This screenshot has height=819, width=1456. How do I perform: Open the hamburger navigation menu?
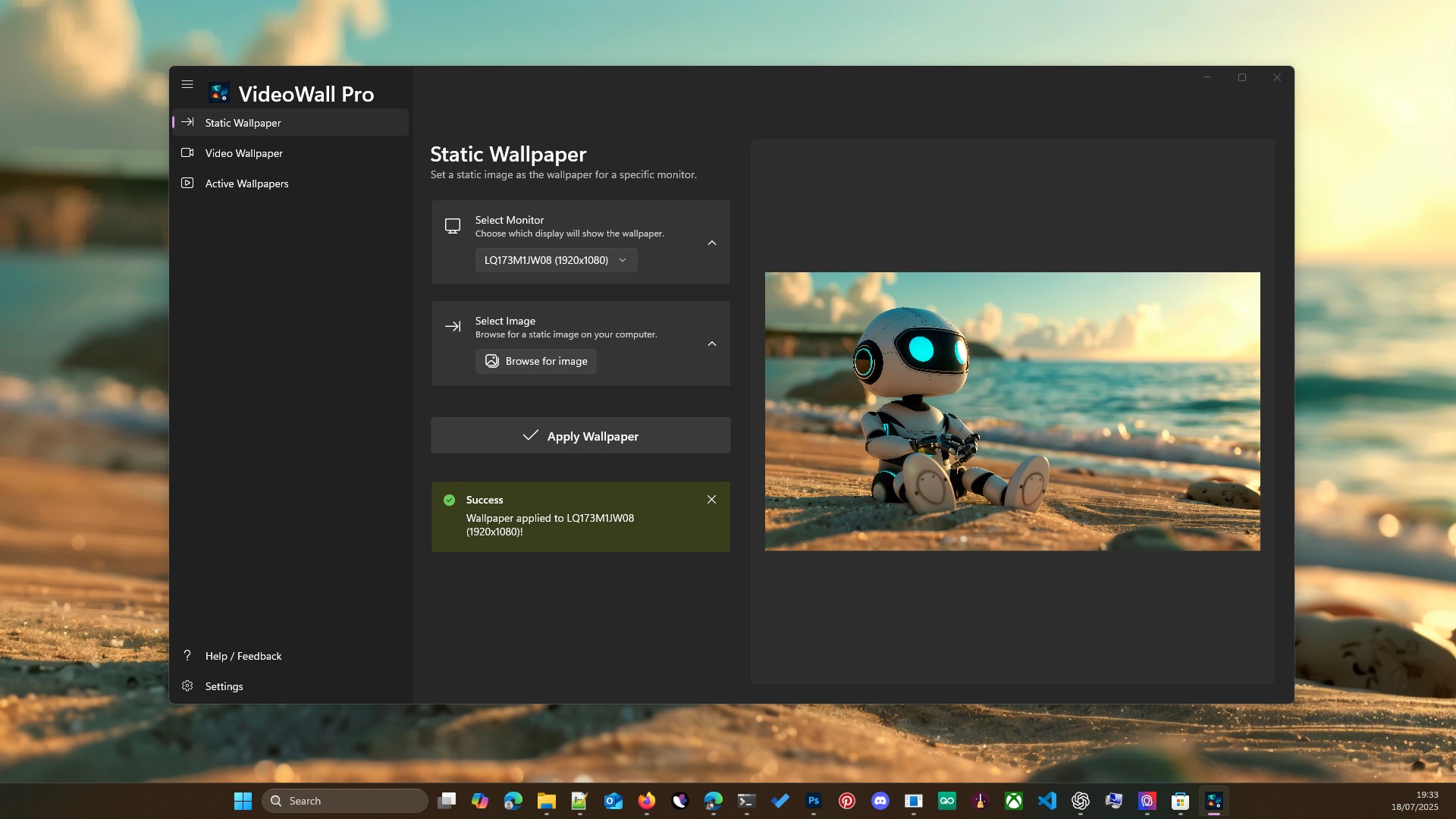[x=187, y=84]
